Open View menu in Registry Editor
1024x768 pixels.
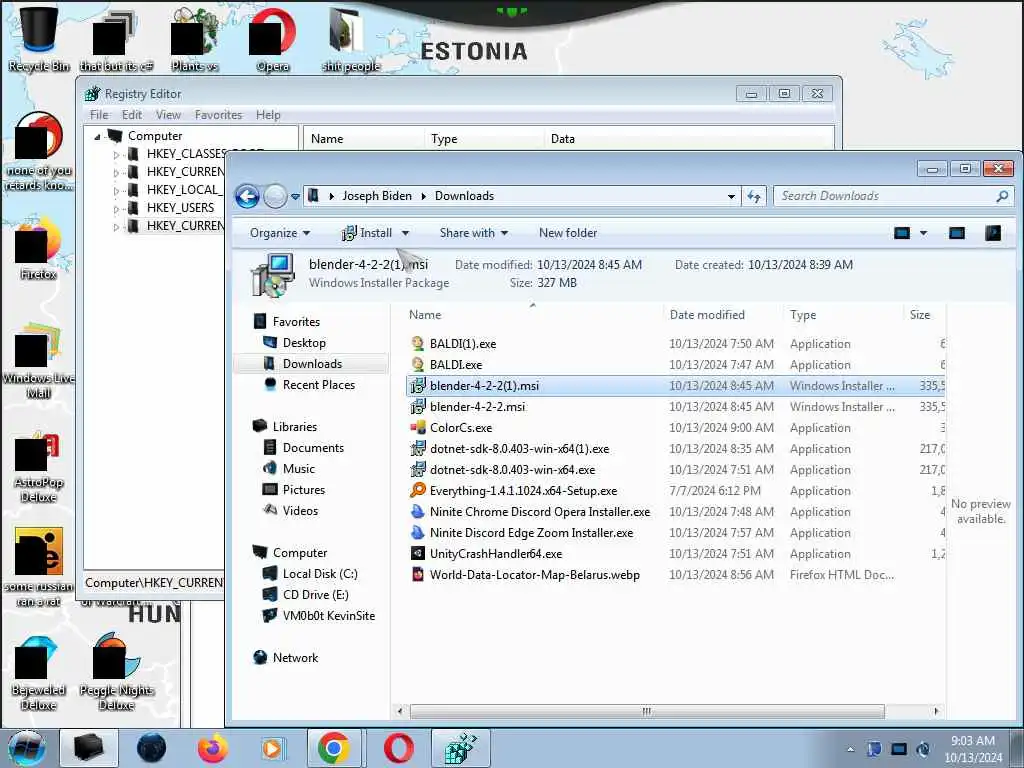(168, 115)
